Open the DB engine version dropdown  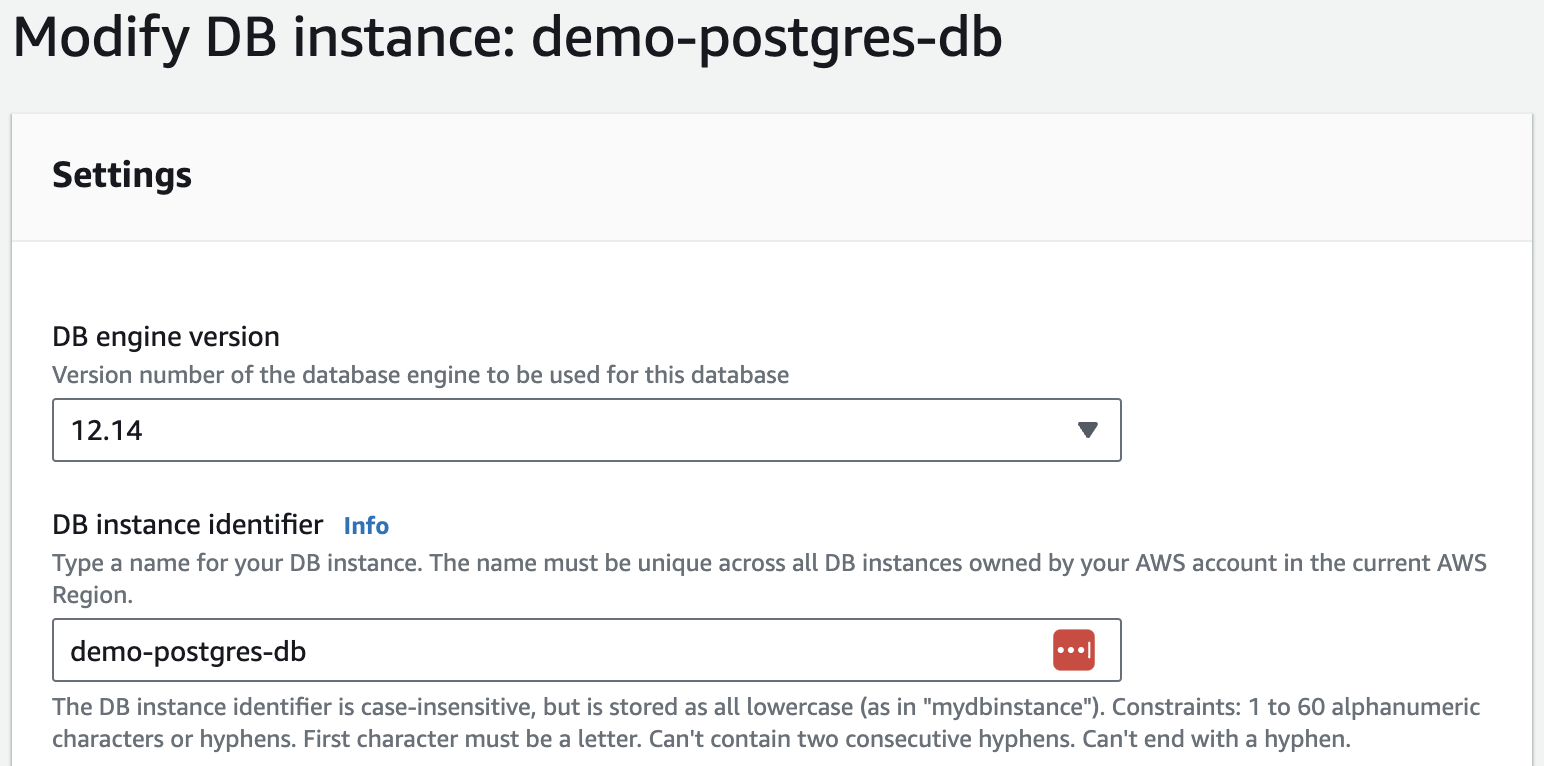pos(586,430)
